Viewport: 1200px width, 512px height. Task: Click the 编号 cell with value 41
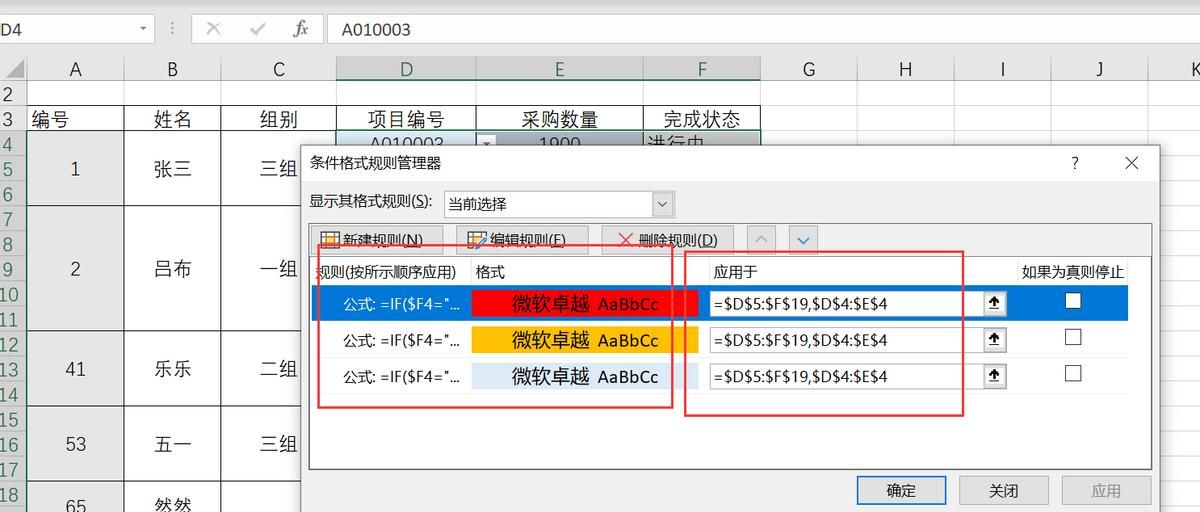[x=75, y=369]
